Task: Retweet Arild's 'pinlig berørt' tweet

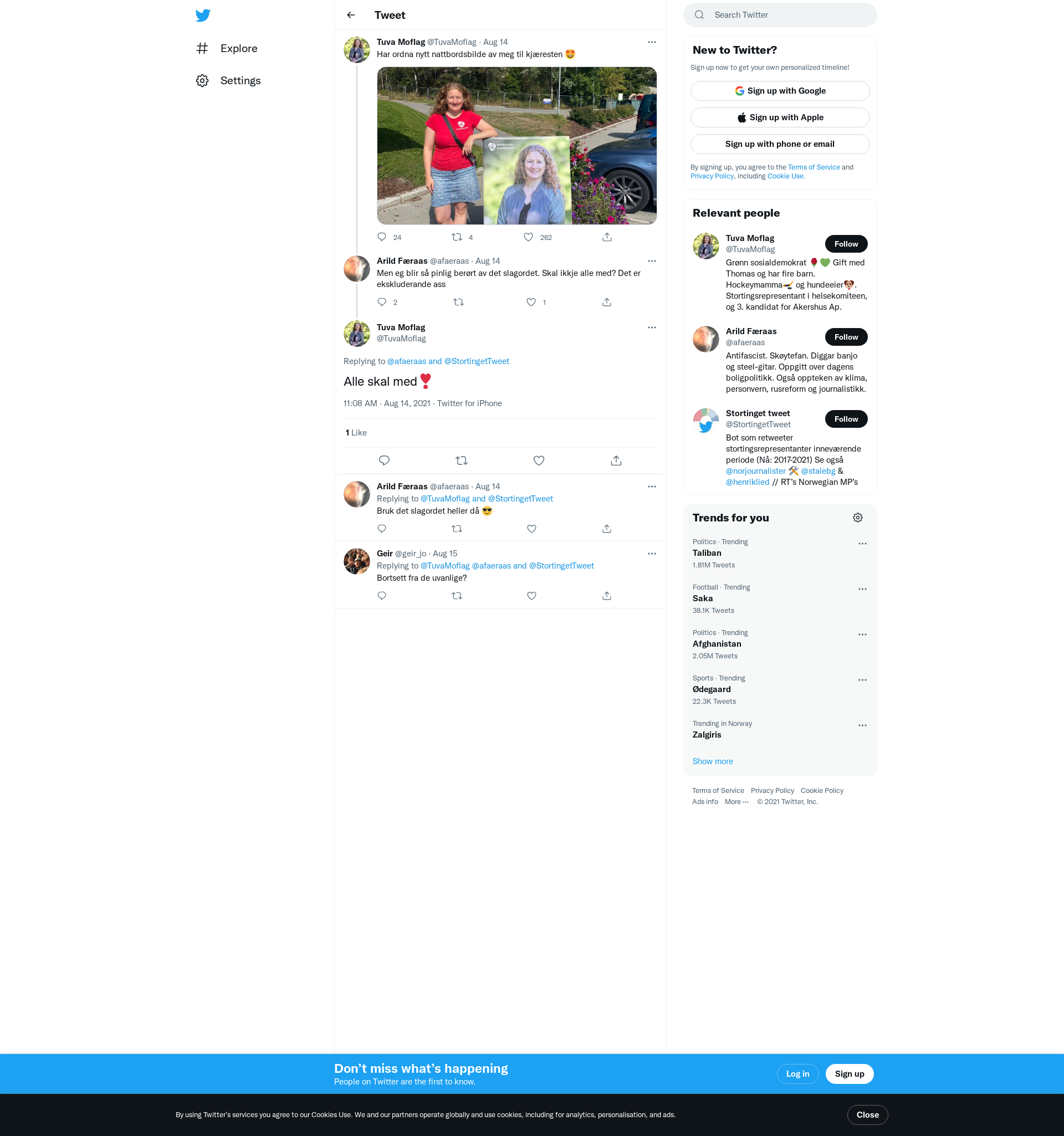Action: point(458,302)
